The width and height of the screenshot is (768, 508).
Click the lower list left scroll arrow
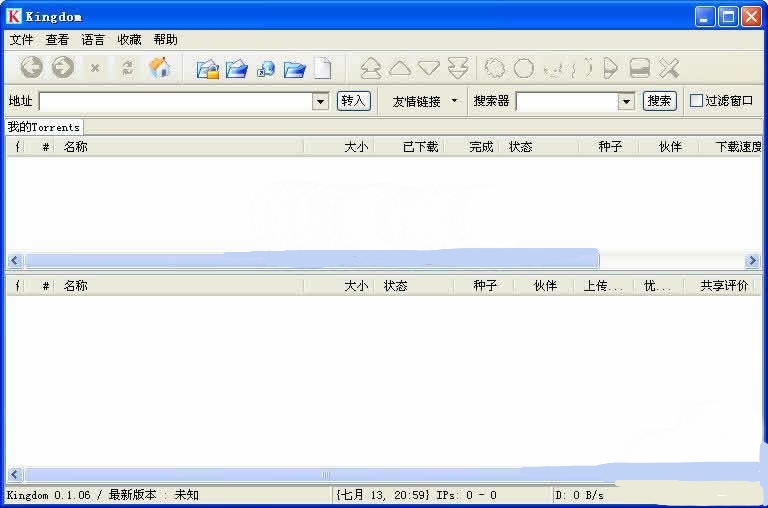point(15,474)
